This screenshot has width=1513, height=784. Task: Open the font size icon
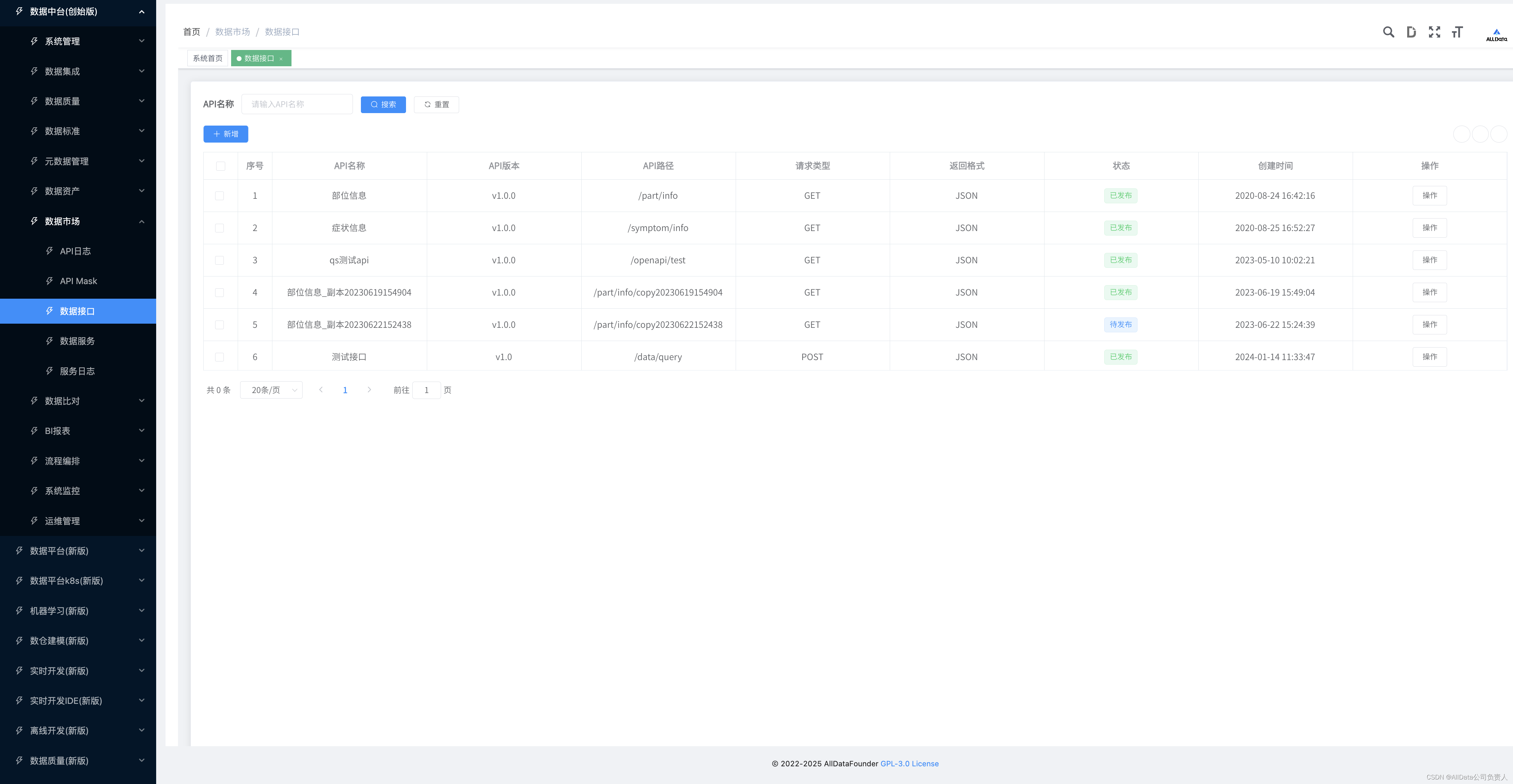click(x=1457, y=32)
